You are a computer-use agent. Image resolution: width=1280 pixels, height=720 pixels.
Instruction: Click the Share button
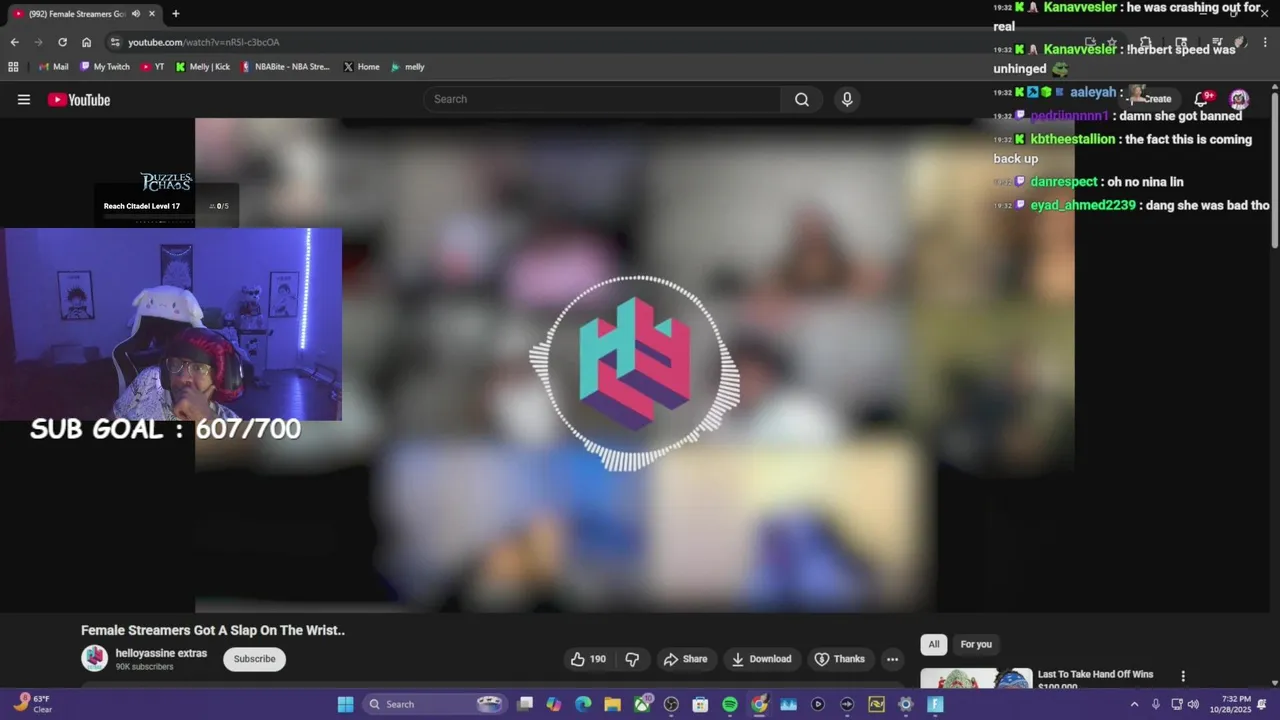685,659
